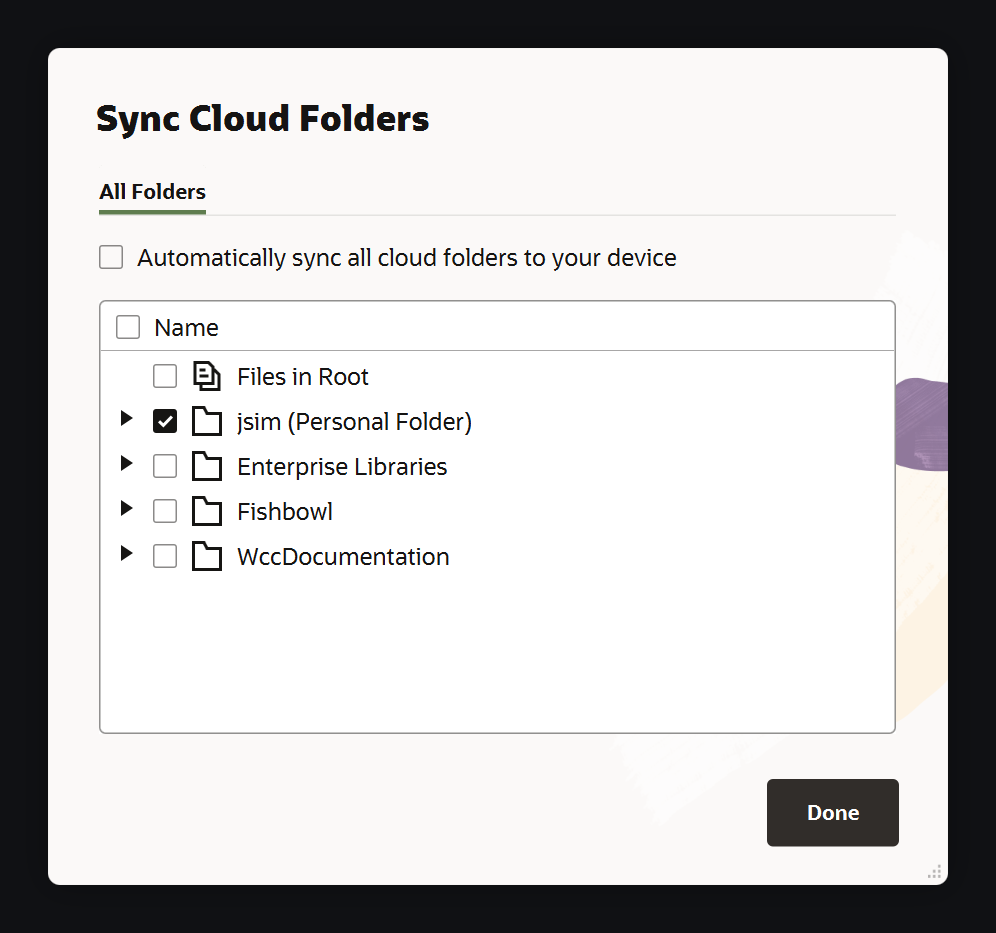Check the Enterprise Libraries checkbox
The image size is (996, 933).
pos(165,466)
